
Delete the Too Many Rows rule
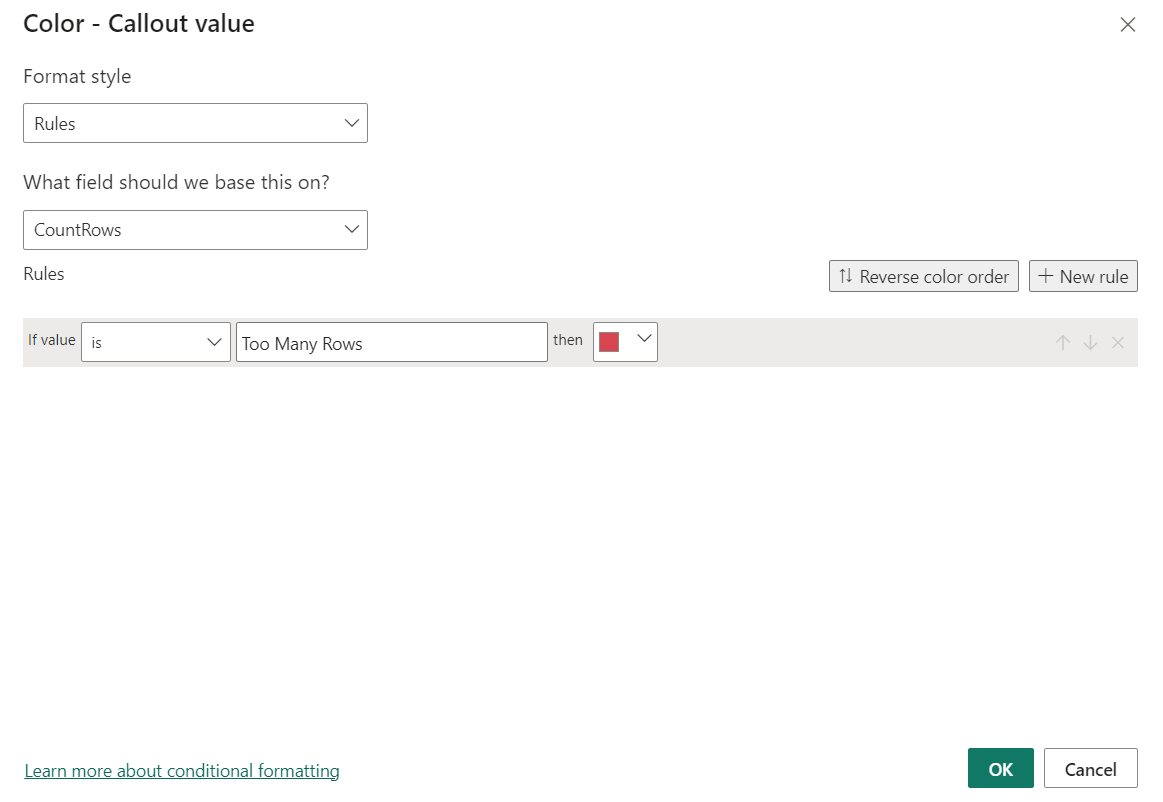pyautogui.click(x=1118, y=342)
